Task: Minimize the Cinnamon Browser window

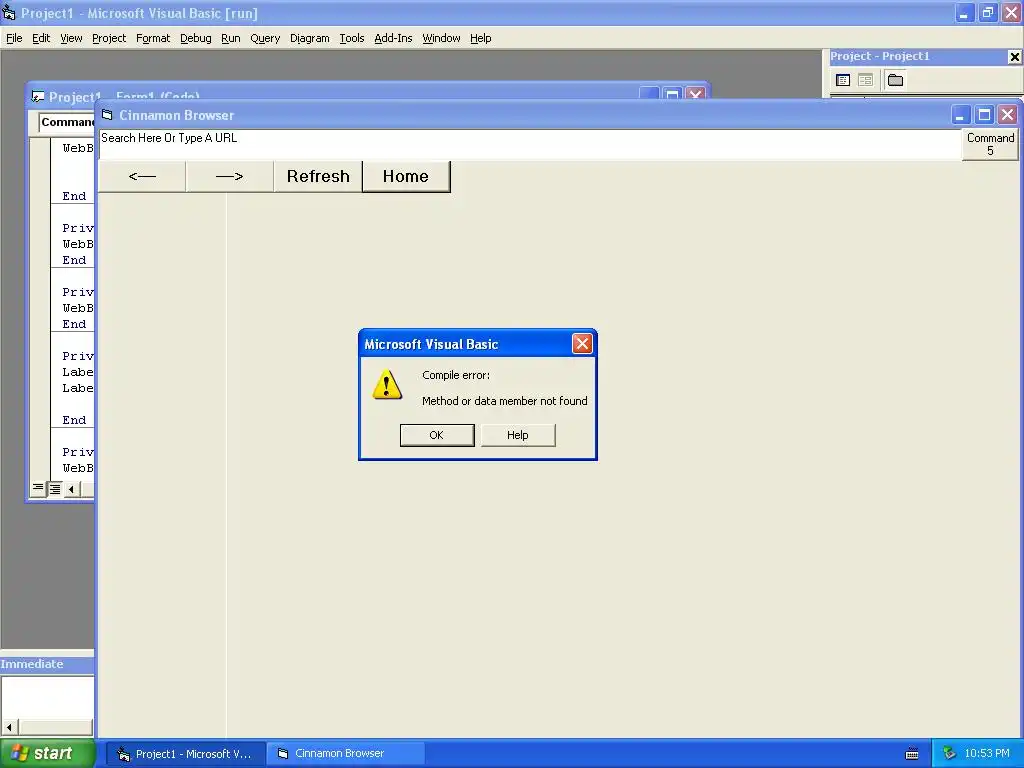Action: (x=959, y=115)
